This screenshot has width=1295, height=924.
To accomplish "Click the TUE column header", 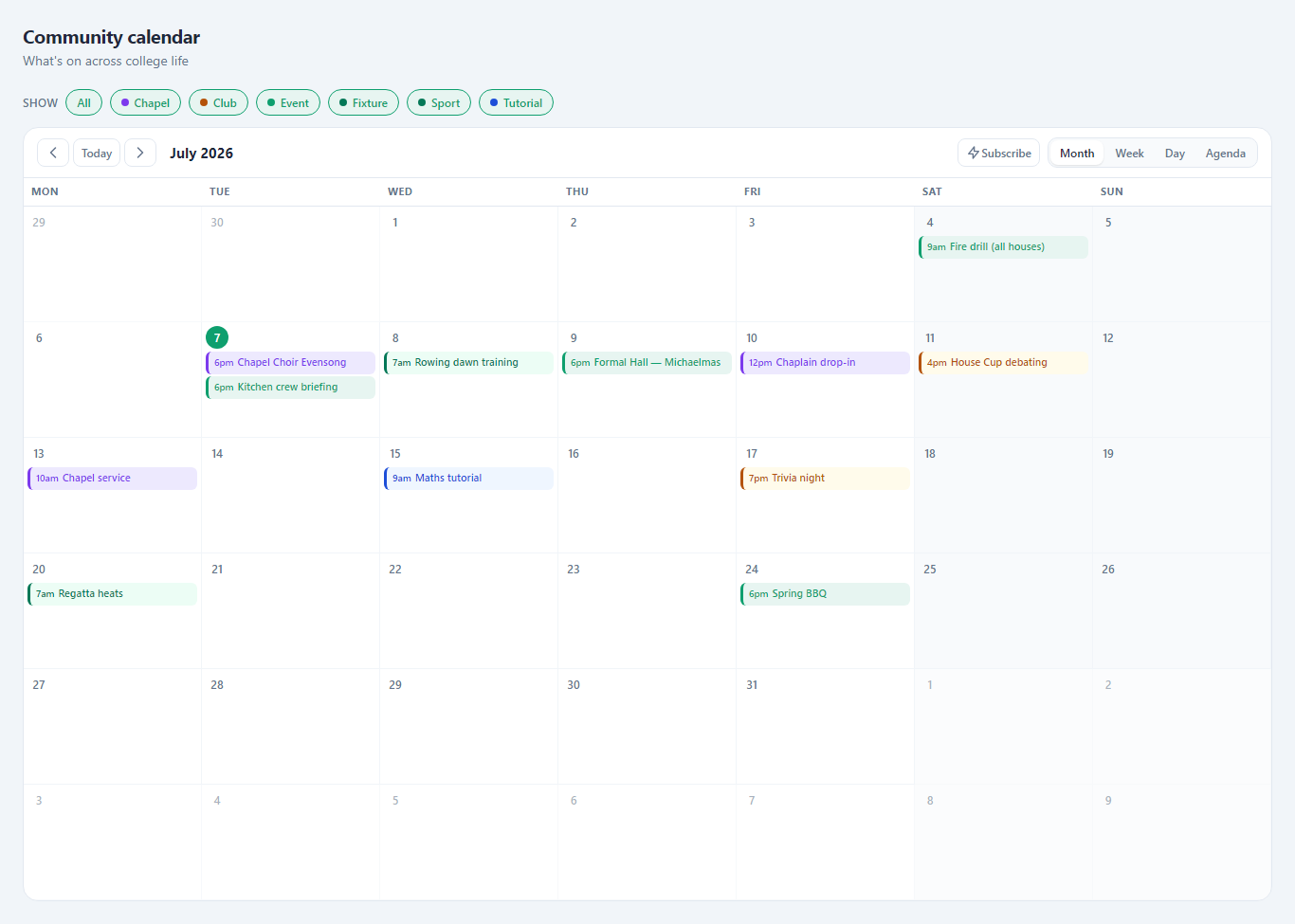I will click(x=291, y=191).
